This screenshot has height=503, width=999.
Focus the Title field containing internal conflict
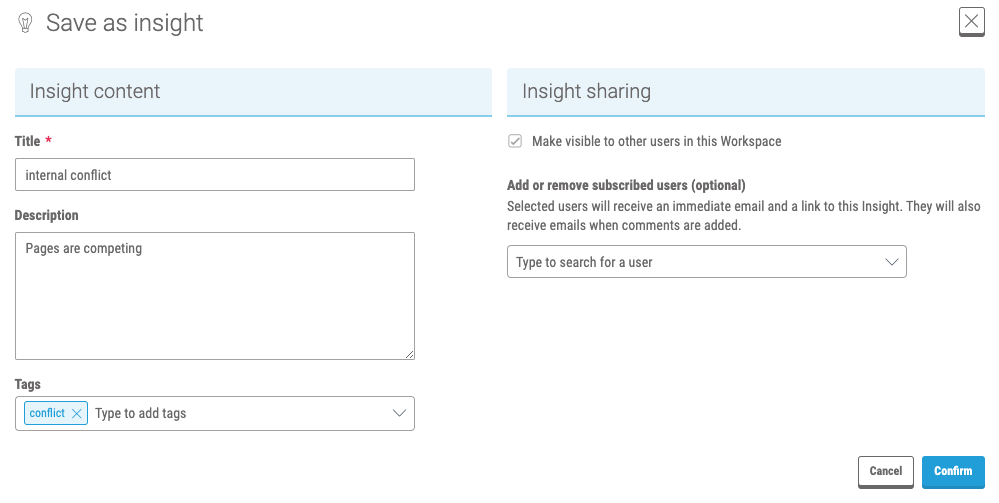click(215, 175)
